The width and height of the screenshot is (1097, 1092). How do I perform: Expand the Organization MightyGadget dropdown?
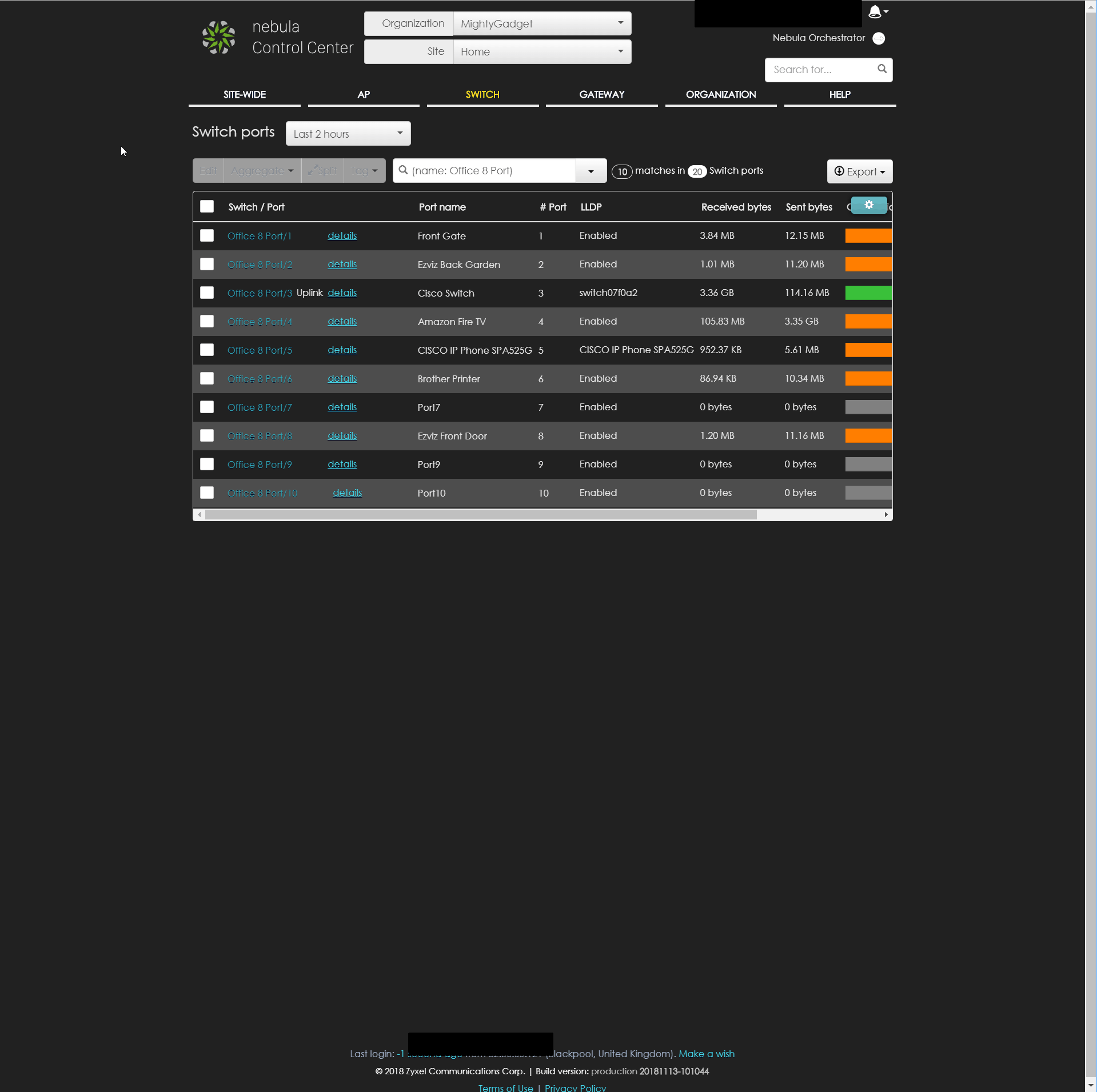click(541, 24)
